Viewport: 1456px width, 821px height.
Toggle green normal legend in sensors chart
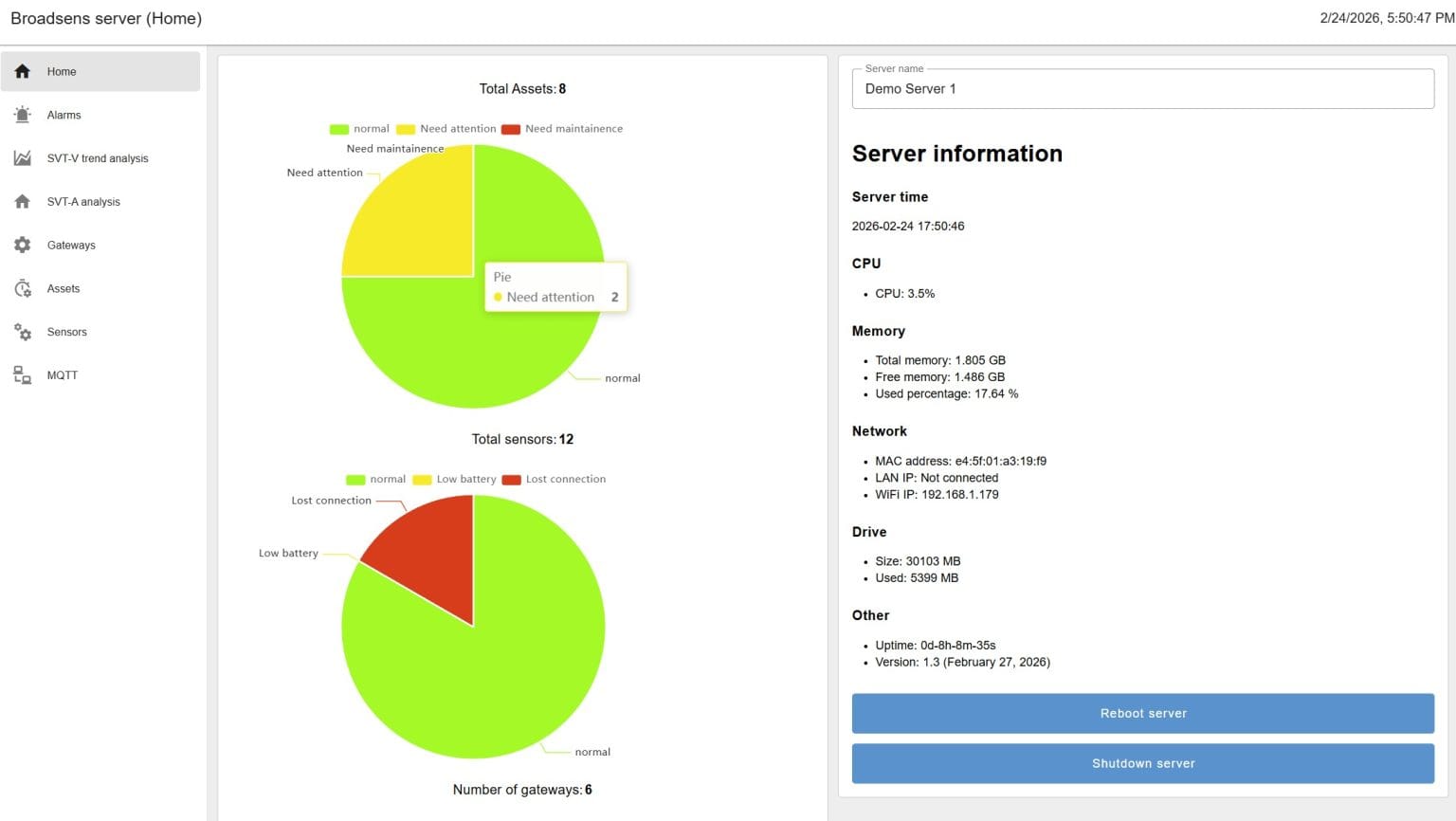click(355, 480)
